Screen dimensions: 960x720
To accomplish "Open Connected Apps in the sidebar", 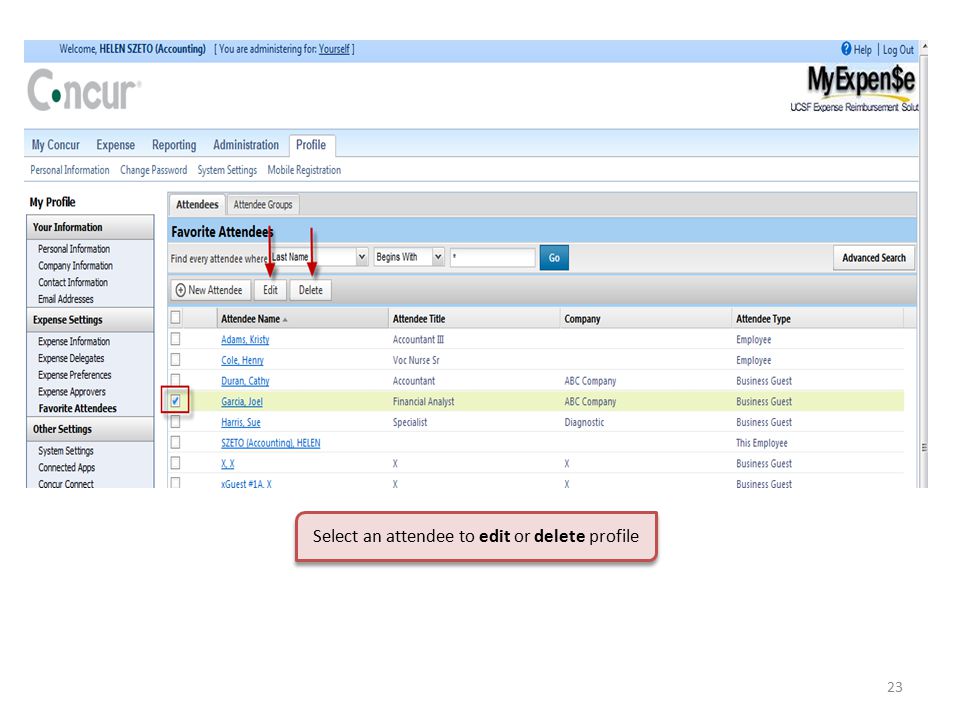I will 66,467.
